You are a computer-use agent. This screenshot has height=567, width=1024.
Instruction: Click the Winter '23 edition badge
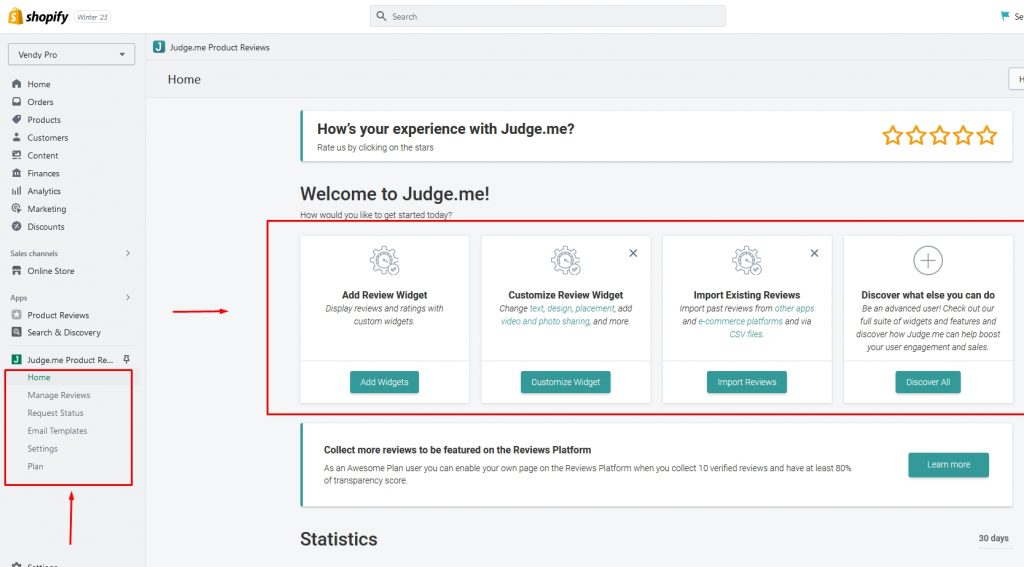coord(92,17)
